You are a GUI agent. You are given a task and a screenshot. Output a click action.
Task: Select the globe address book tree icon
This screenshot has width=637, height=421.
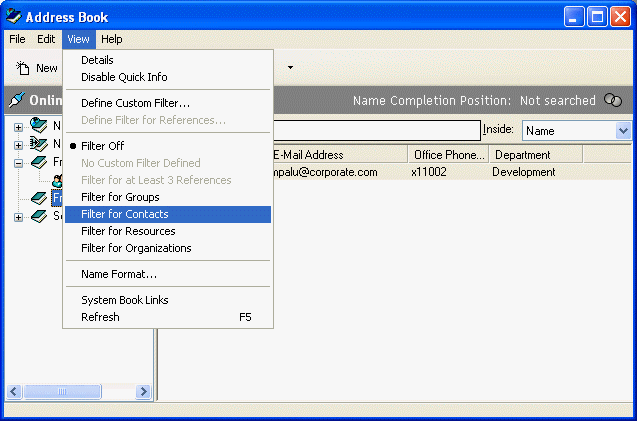[39, 126]
